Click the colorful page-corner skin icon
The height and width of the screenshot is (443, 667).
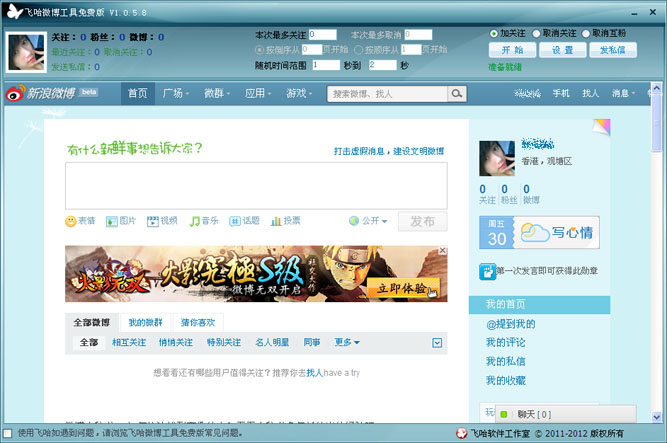coord(601,127)
